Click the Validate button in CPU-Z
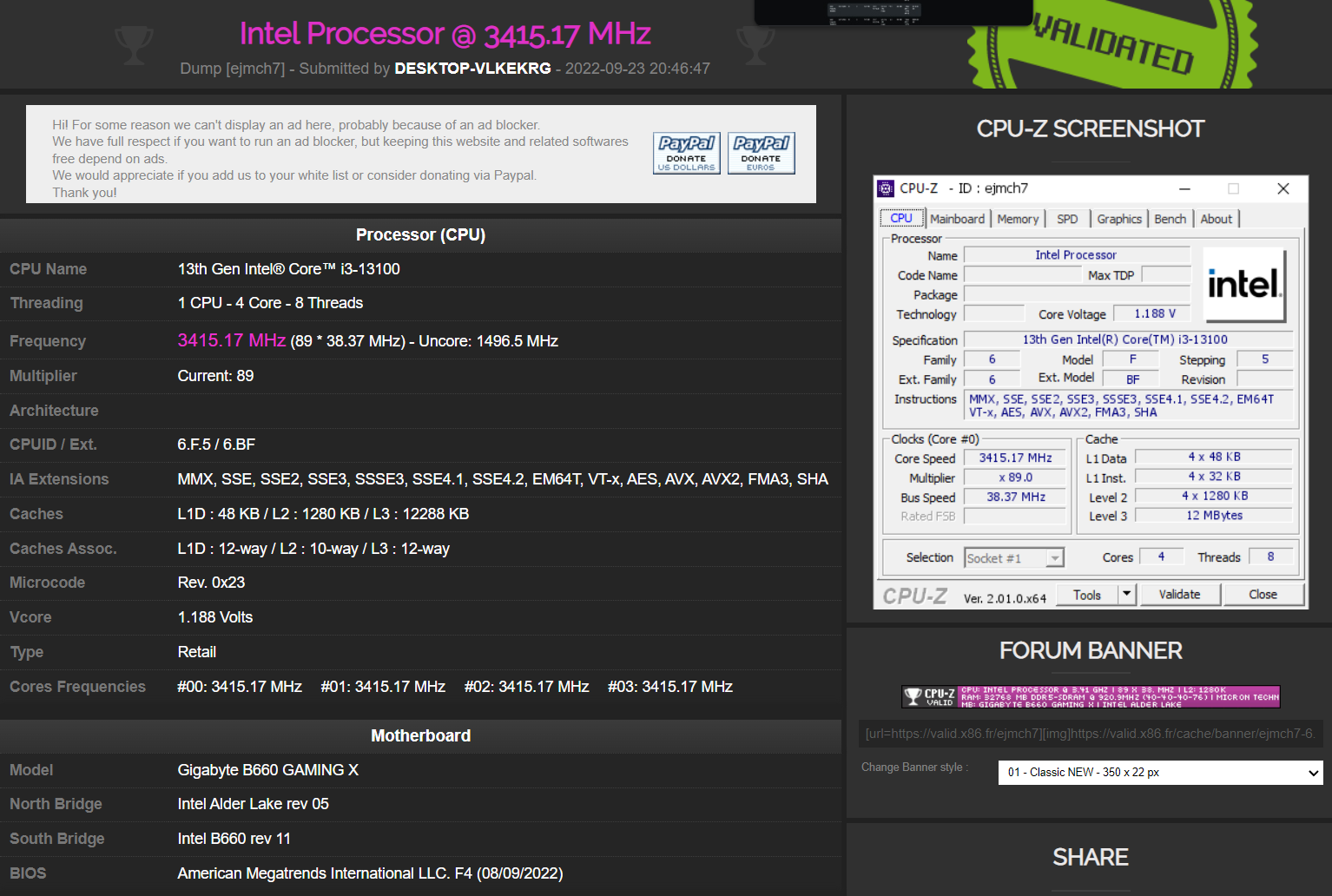This screenshot has height=896, width=1332. [1179, 594]
